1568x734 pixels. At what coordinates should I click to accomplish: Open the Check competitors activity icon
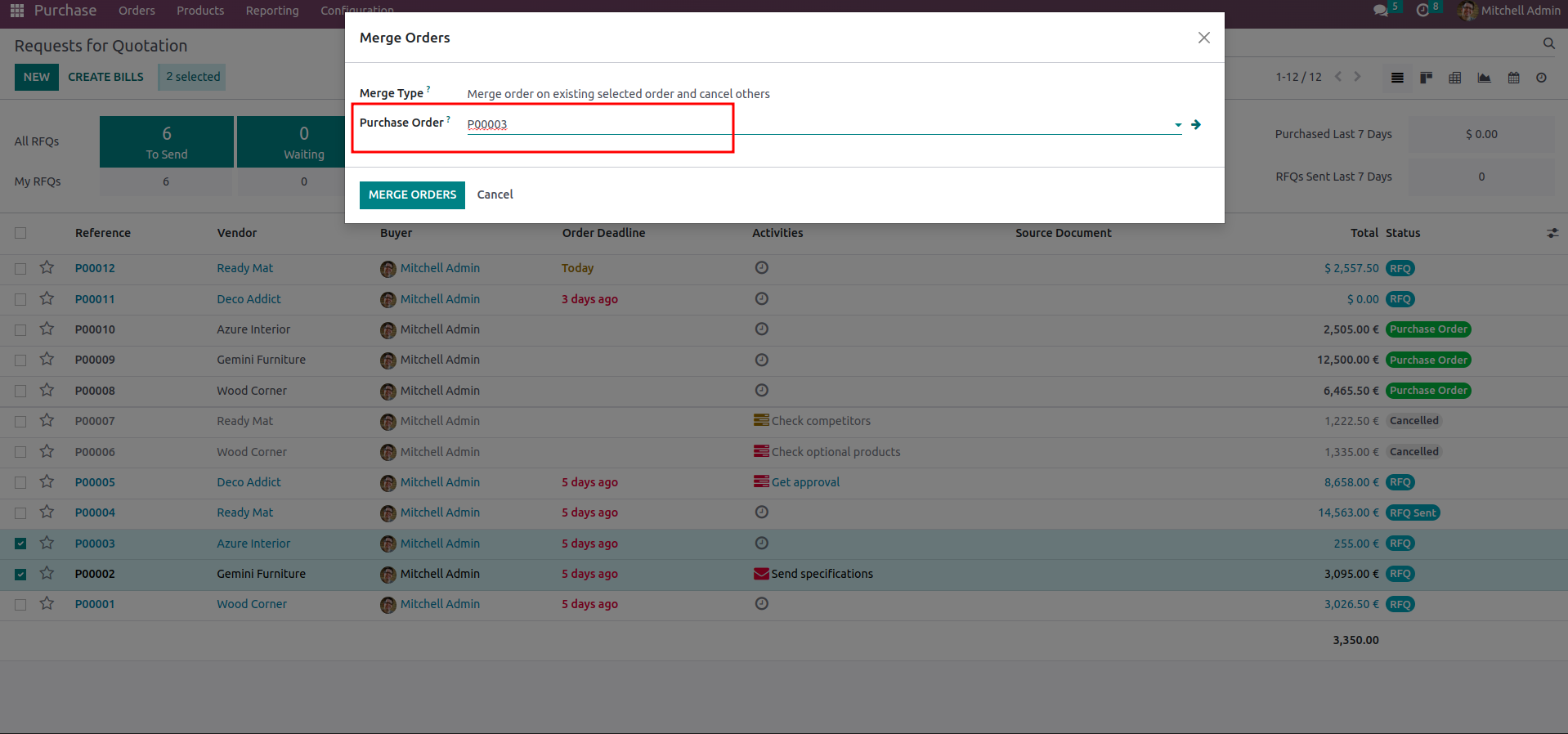(761, 420)
